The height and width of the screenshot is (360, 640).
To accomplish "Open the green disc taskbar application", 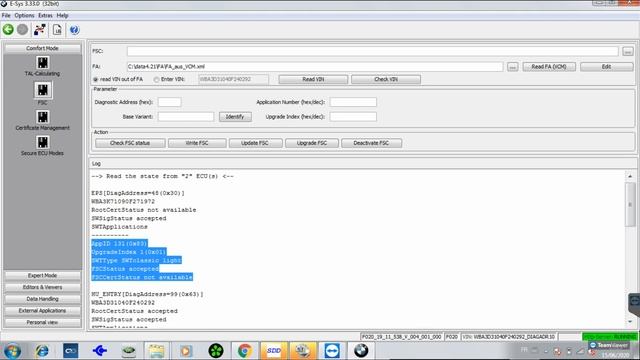I will point(129,351).
